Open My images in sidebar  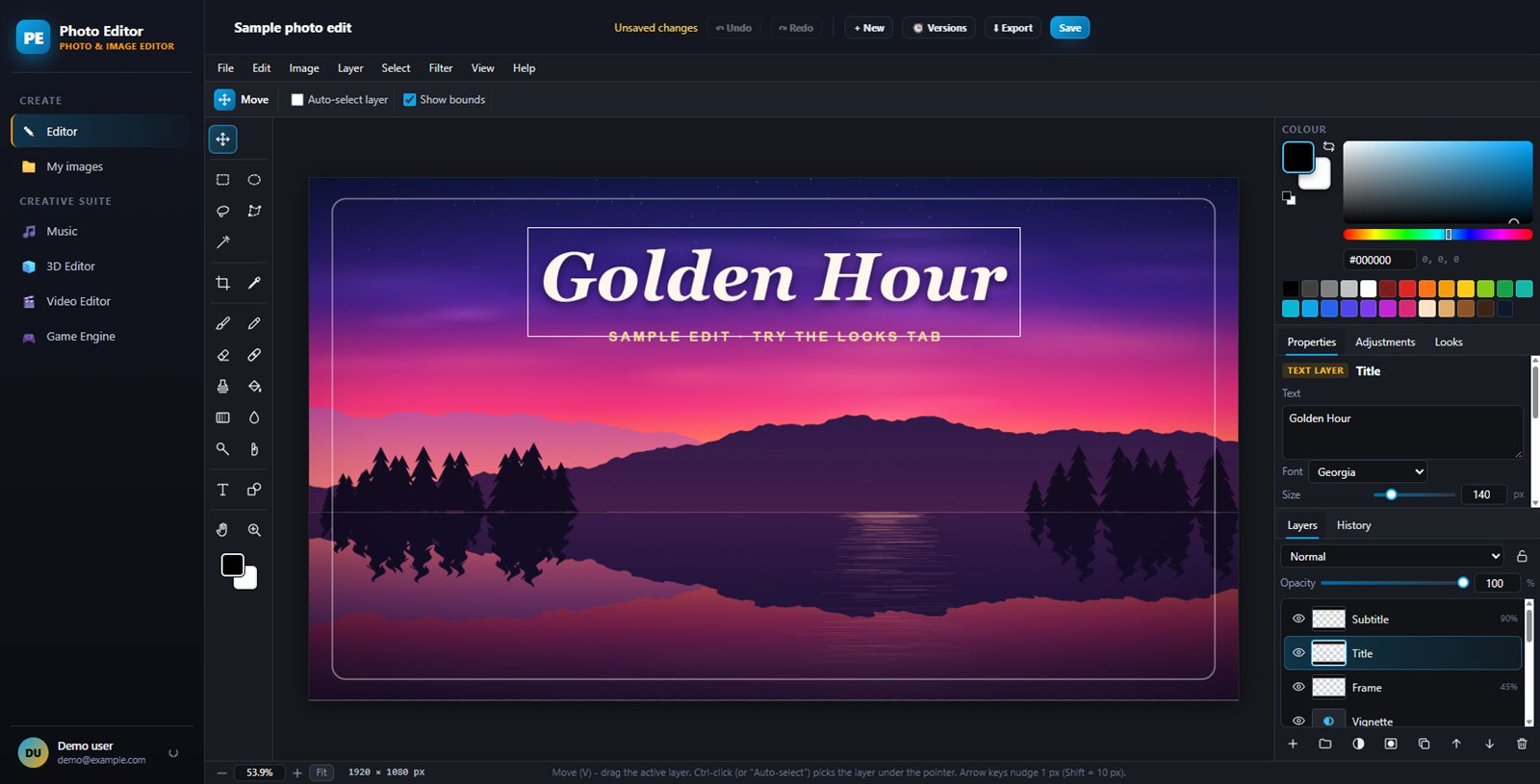(x=100, y=166)
